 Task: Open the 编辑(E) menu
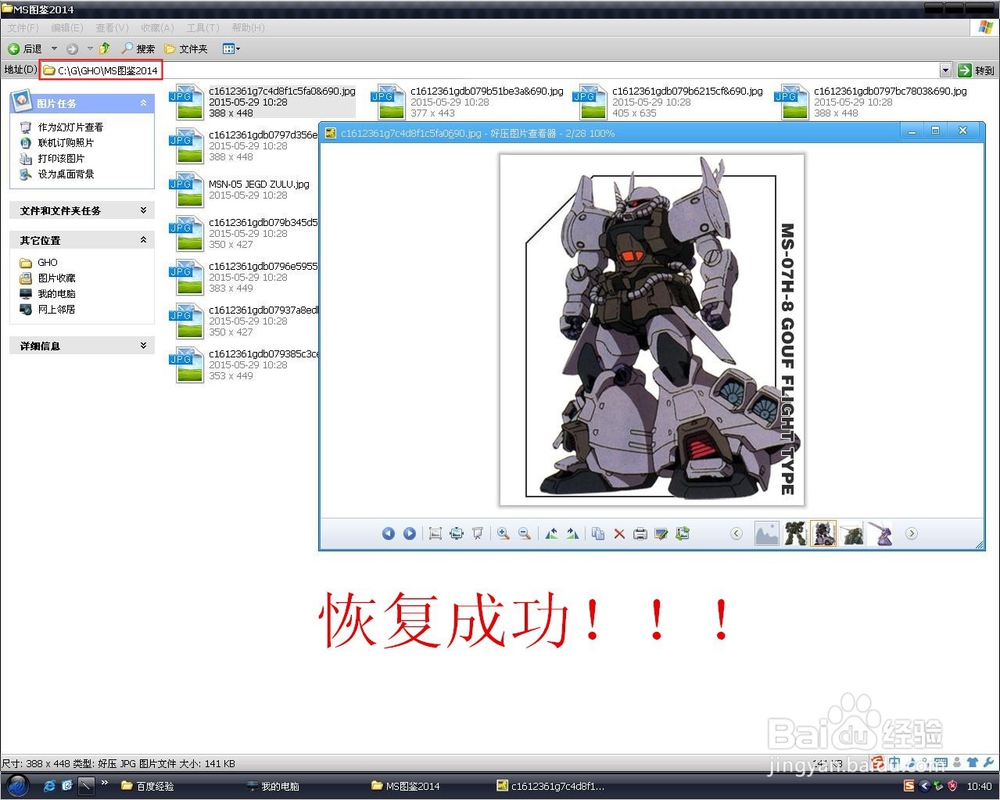pyautogui.click(x=67, y=27)
